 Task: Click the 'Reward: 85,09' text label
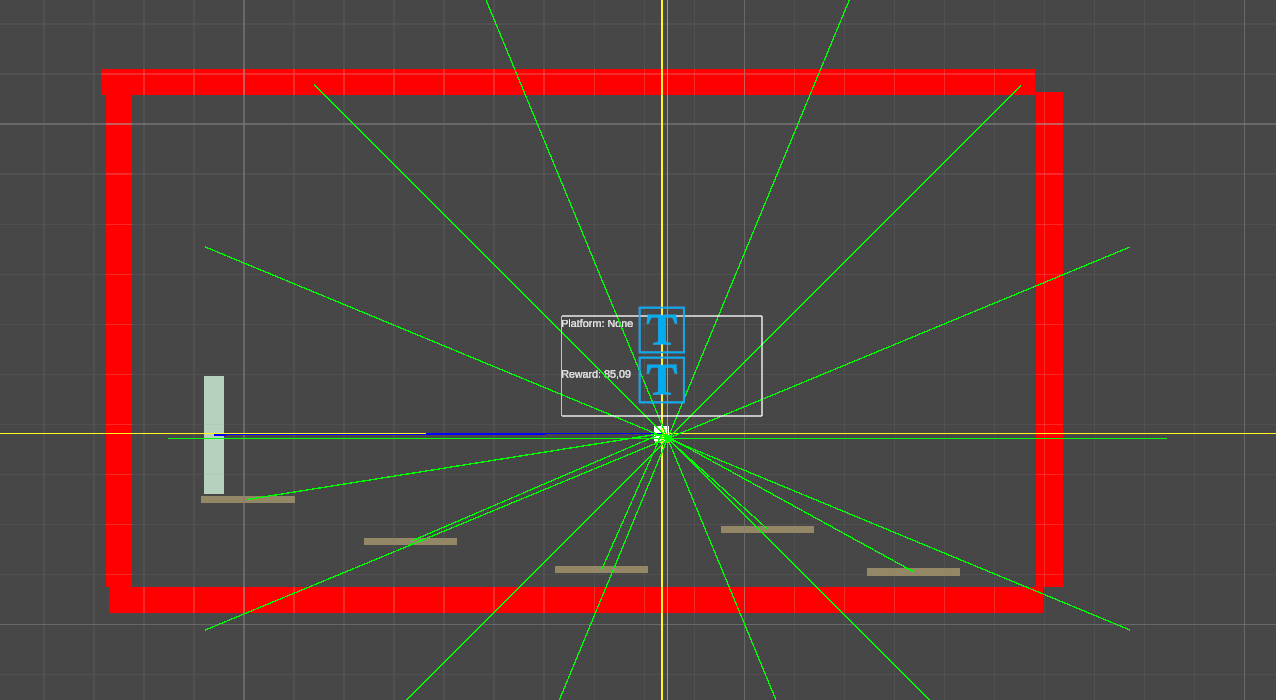(596, 374)
